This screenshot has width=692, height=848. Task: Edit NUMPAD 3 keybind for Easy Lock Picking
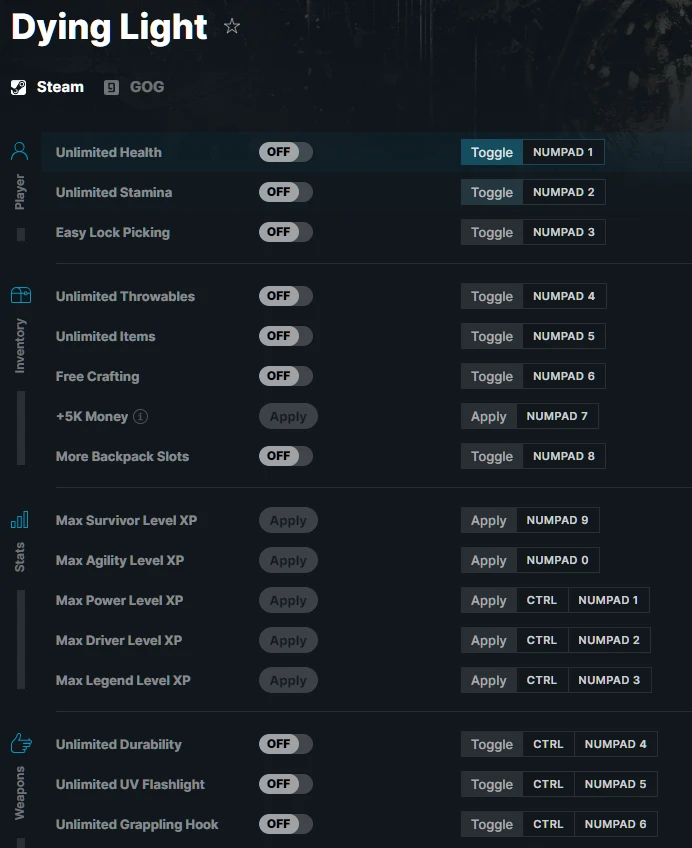point(564,232)
